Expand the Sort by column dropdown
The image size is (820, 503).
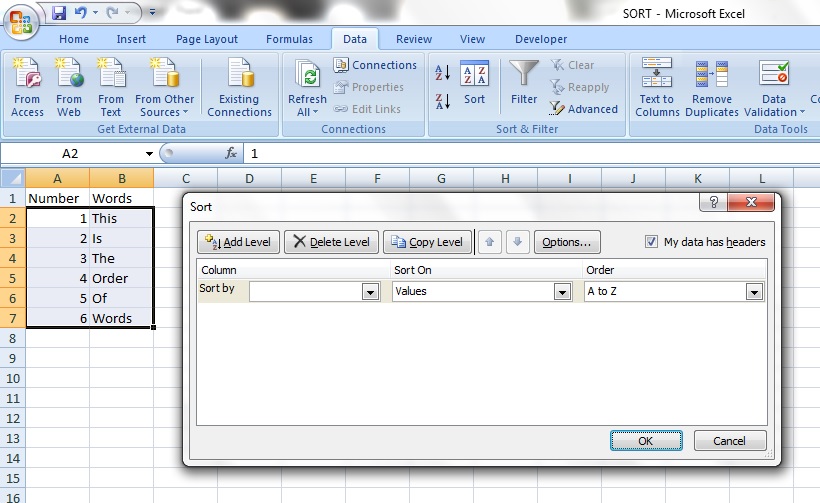point(370,292)
